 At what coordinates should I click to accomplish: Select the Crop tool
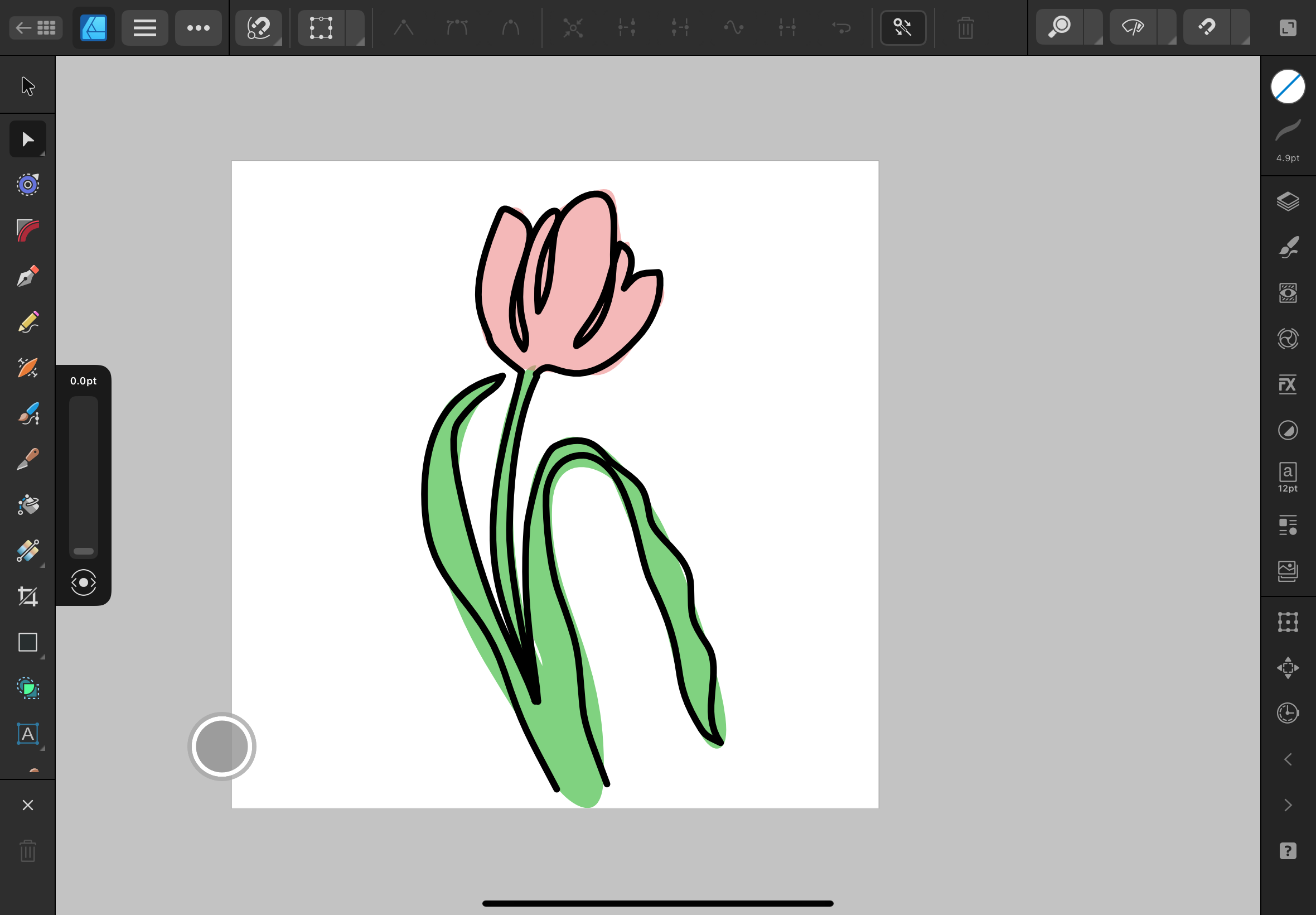click(27, 597)
